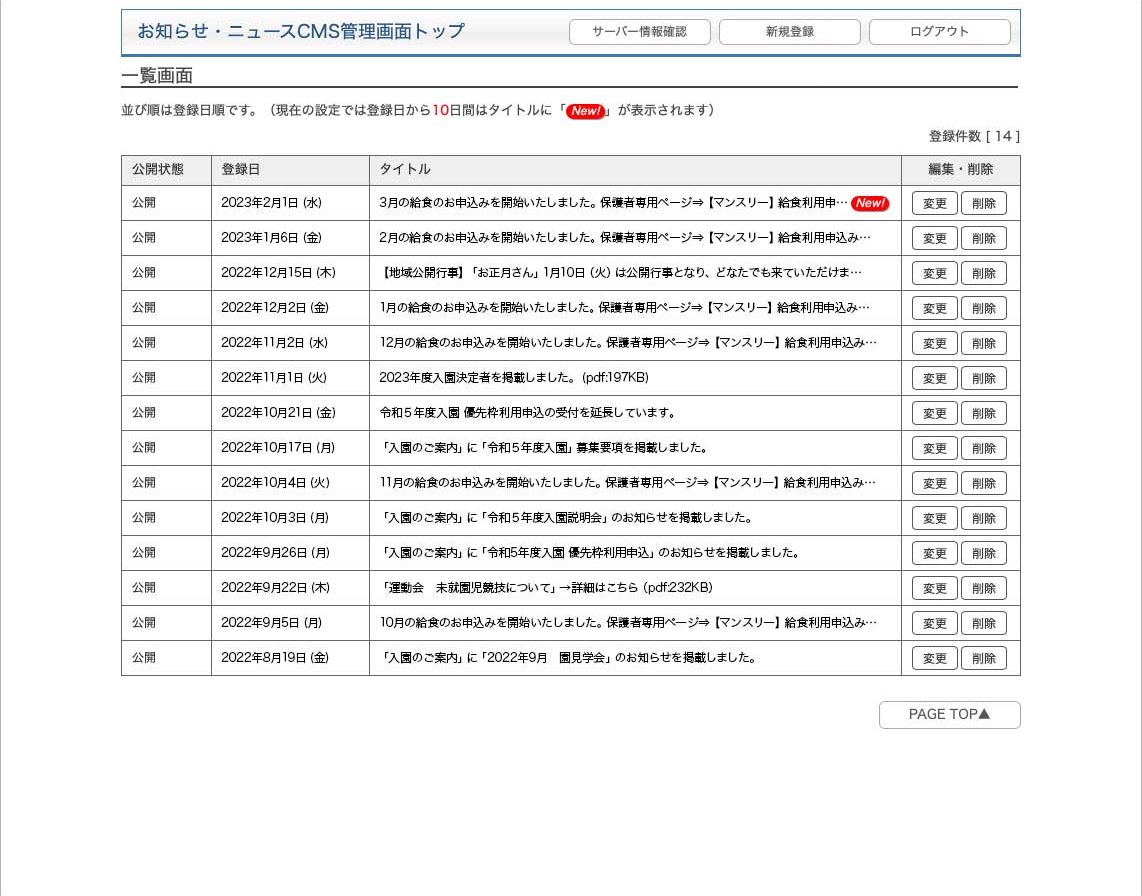Open 新規登録 to create a new entry
Screen dimensions: 1142x896
click(789, 32)
